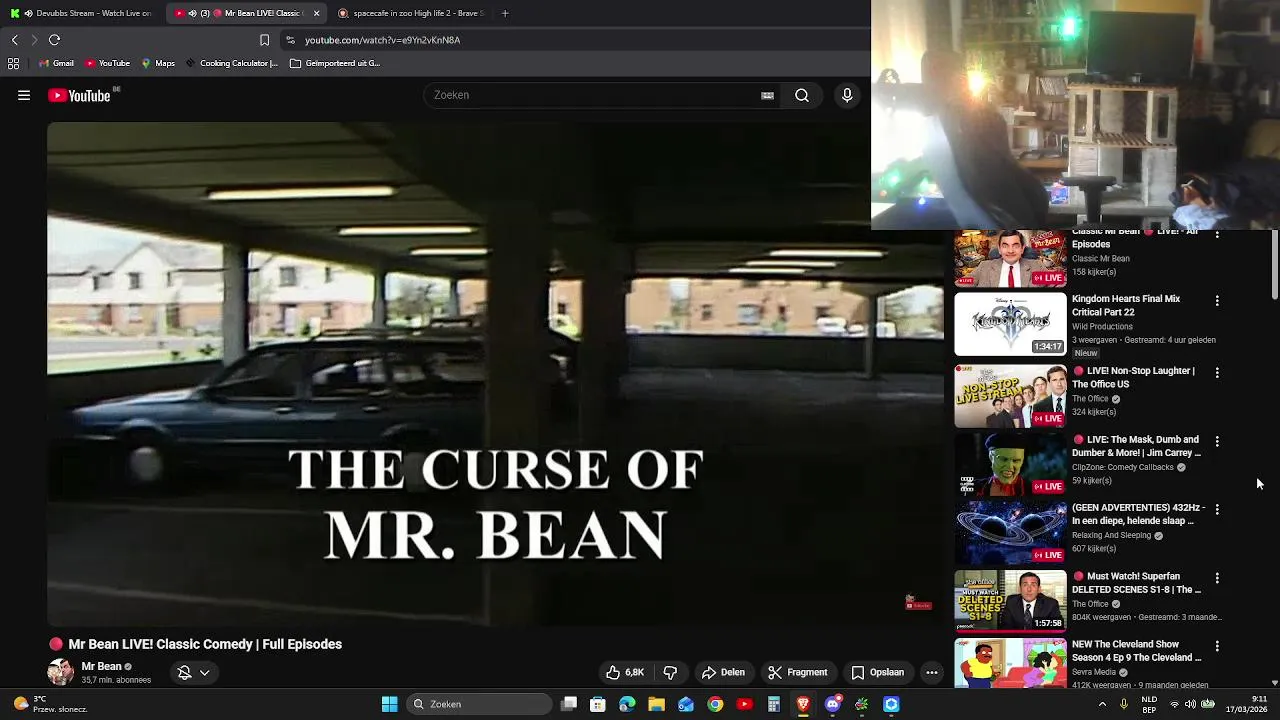Open the 432Hz sleep stream thumbnail

(1010, 533)
